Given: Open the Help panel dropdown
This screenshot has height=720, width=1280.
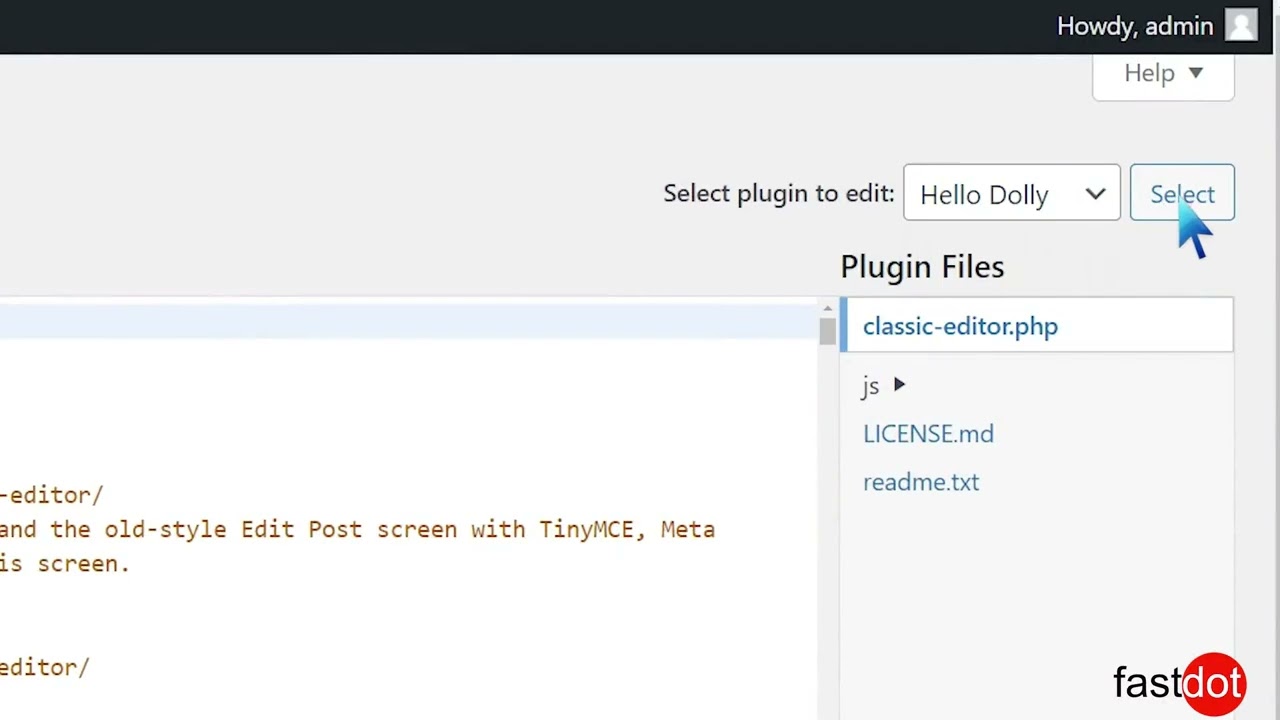Looking at the screenshot, I should (1163, 74).
